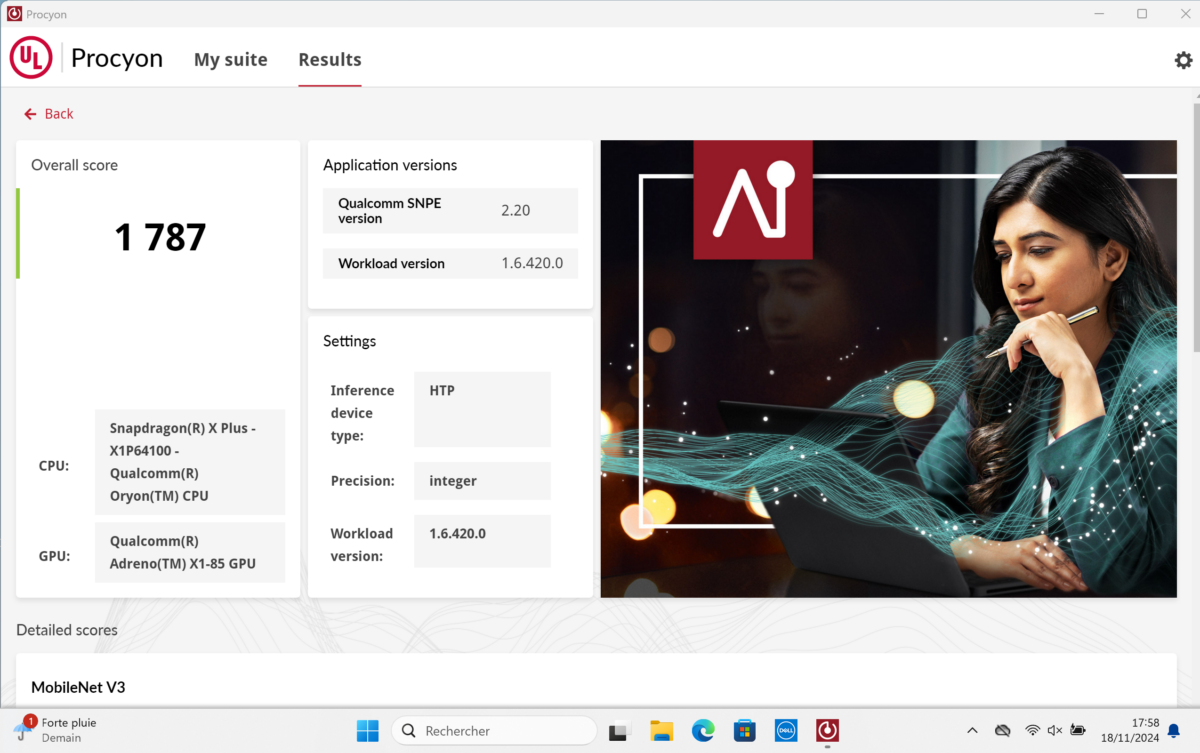Open the Dell app in taskbar

785,731
